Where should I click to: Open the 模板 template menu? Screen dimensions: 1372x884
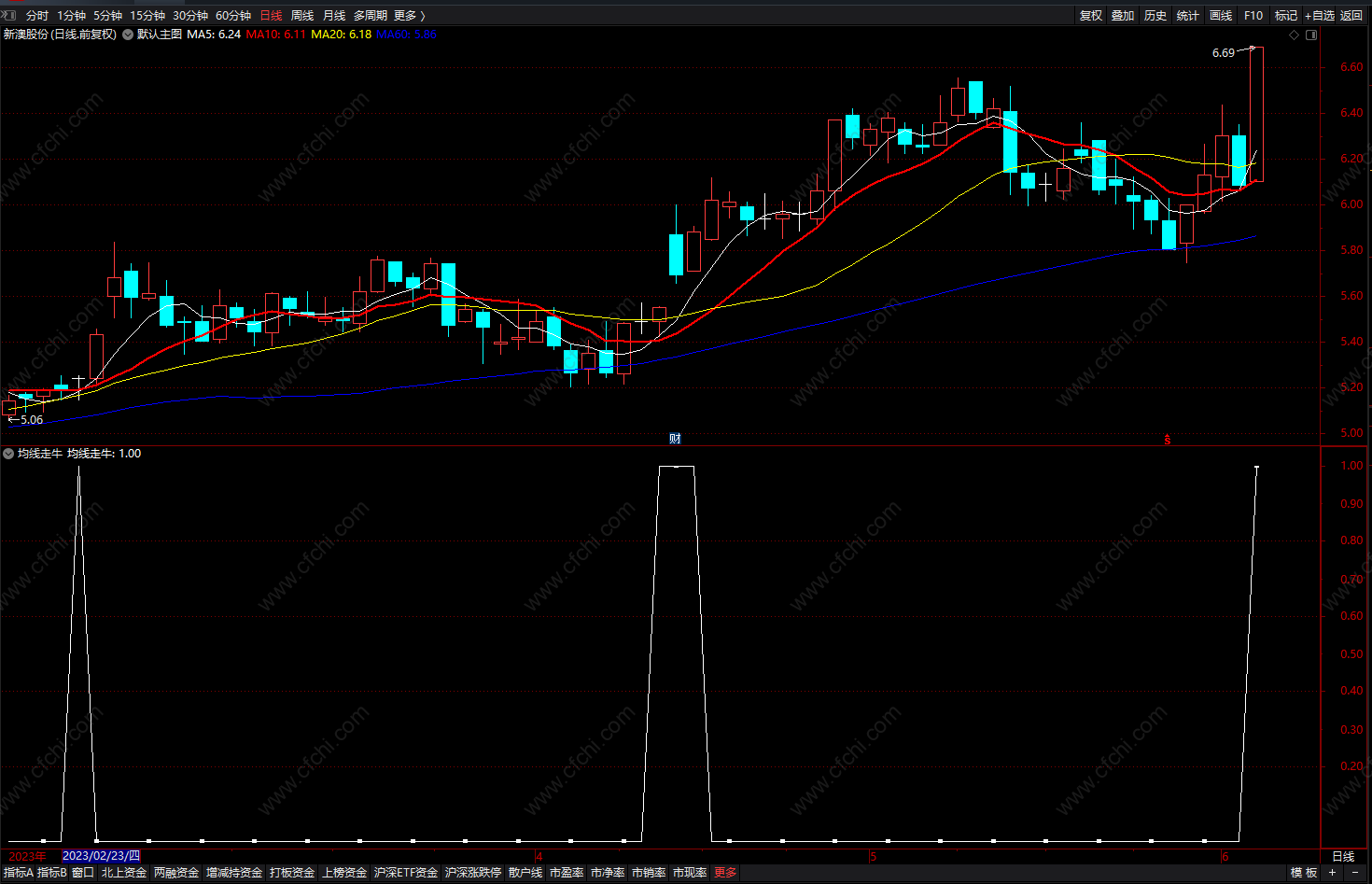tap(1304, 873)
